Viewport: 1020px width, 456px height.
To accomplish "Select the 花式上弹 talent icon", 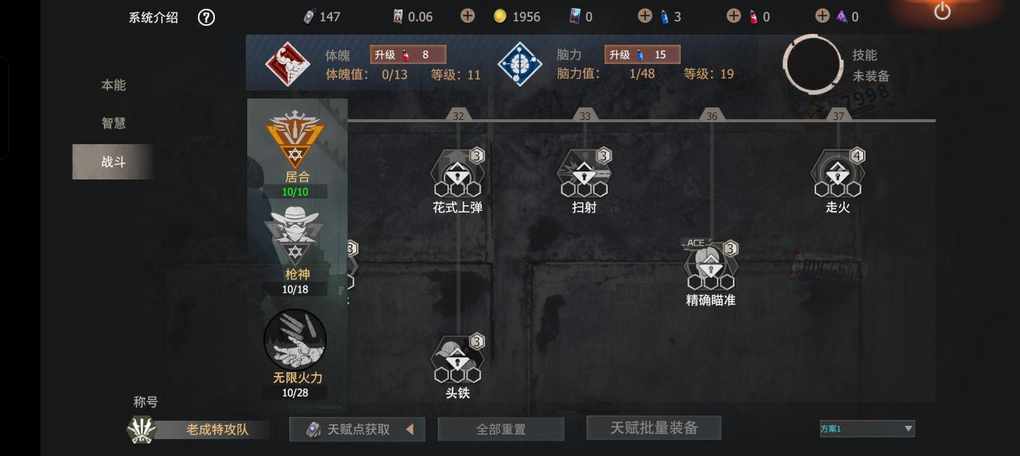I will tap(458, 174).
